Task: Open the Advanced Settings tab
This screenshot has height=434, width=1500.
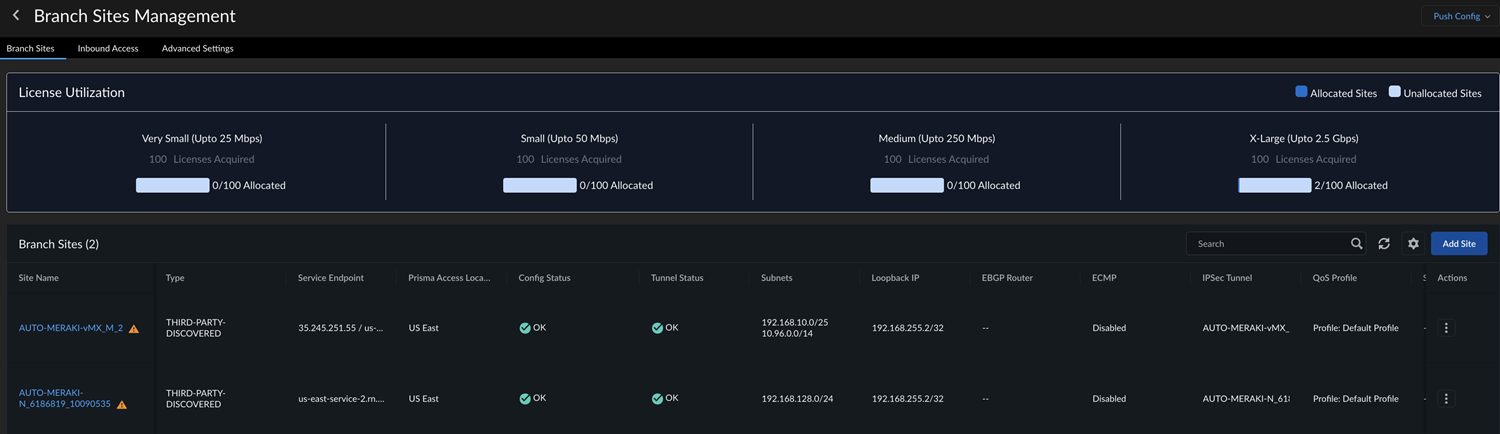Action: (x=198, y=48)
